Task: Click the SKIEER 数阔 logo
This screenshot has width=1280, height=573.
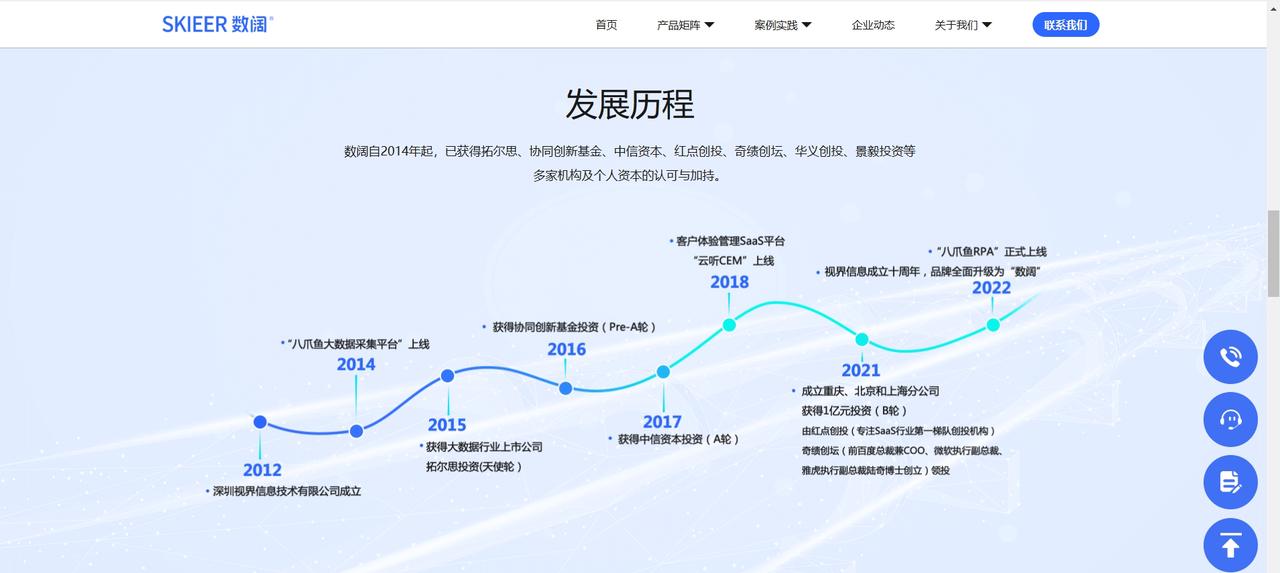Action: (217, 24)
